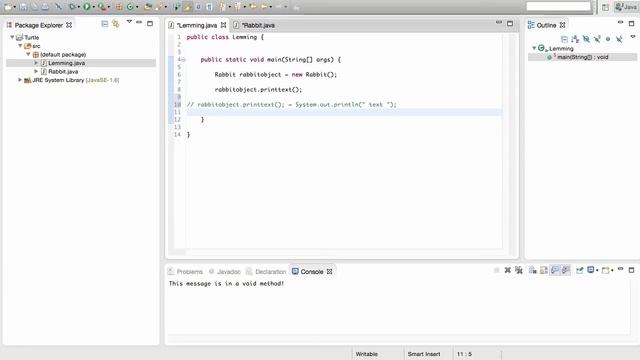Click Pin Console icon
Viewport: 640px width, 360px height.
click(x=580, y=270)
